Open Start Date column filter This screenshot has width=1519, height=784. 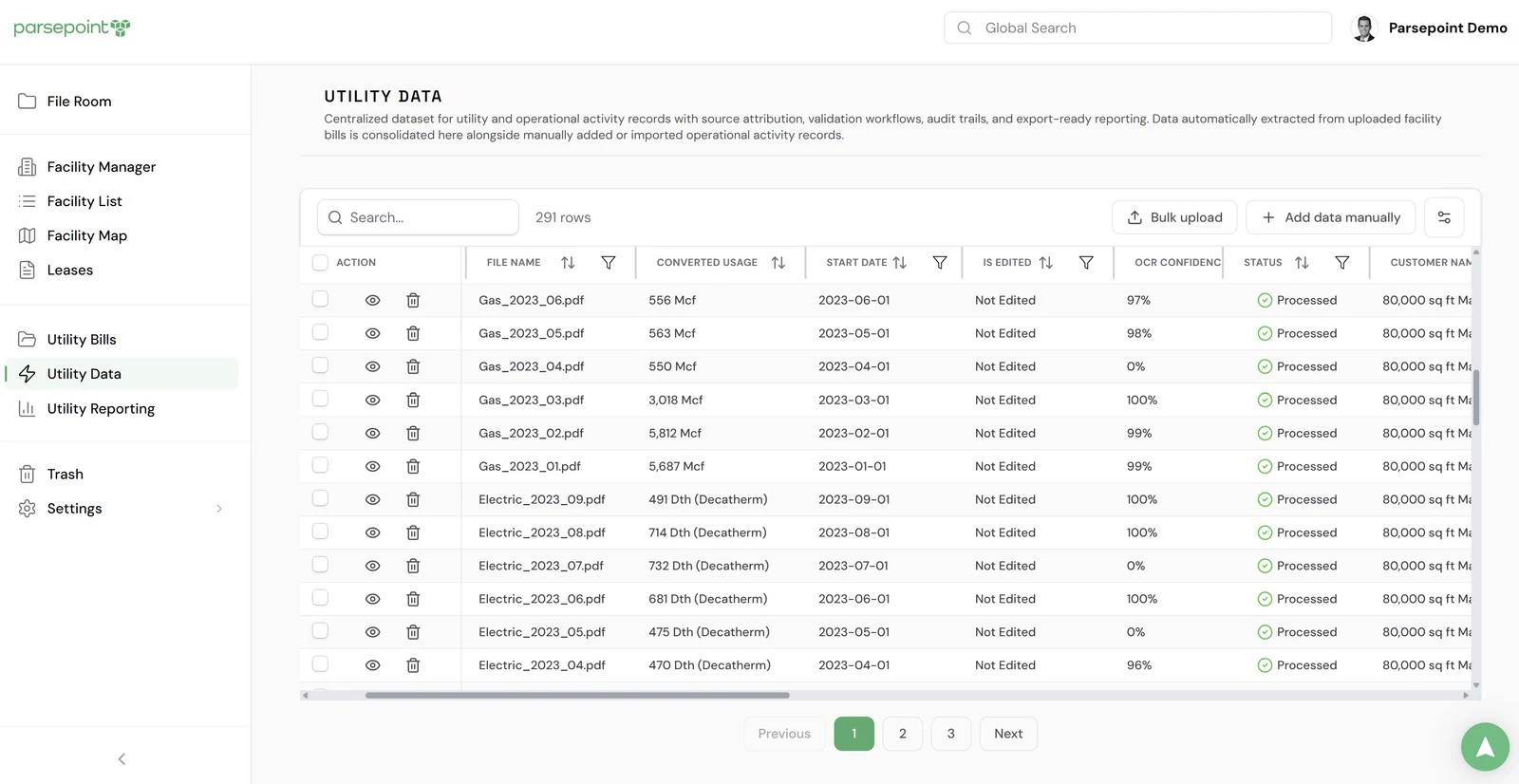click(940, 262)
